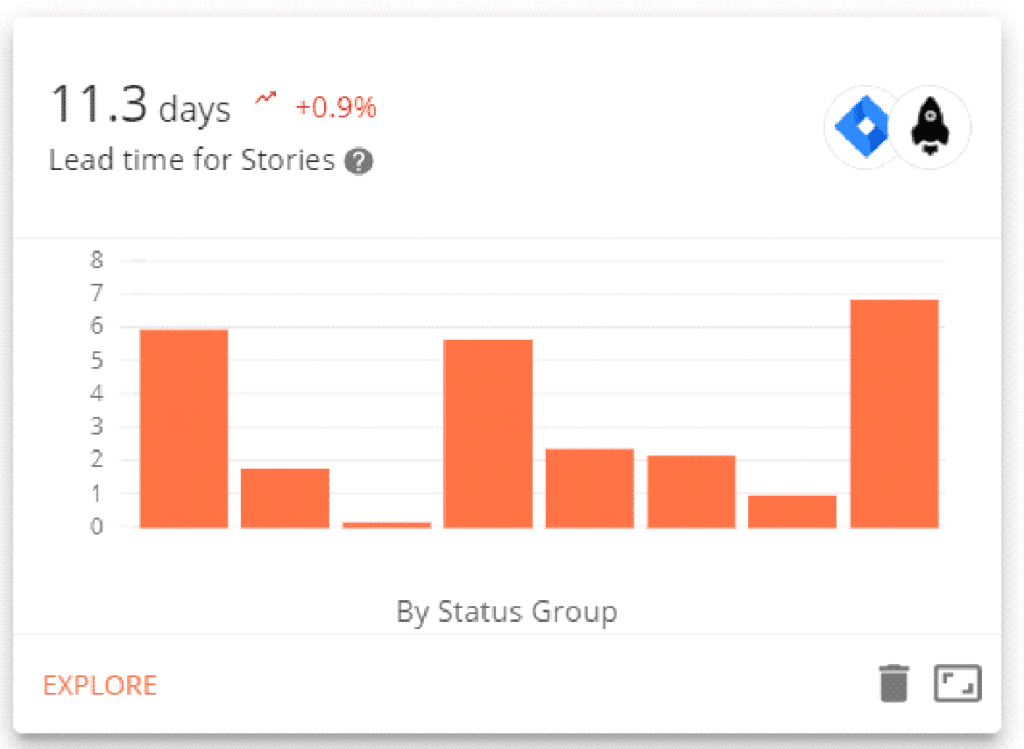Click the Jira data source badge circle

pos(862,127)
